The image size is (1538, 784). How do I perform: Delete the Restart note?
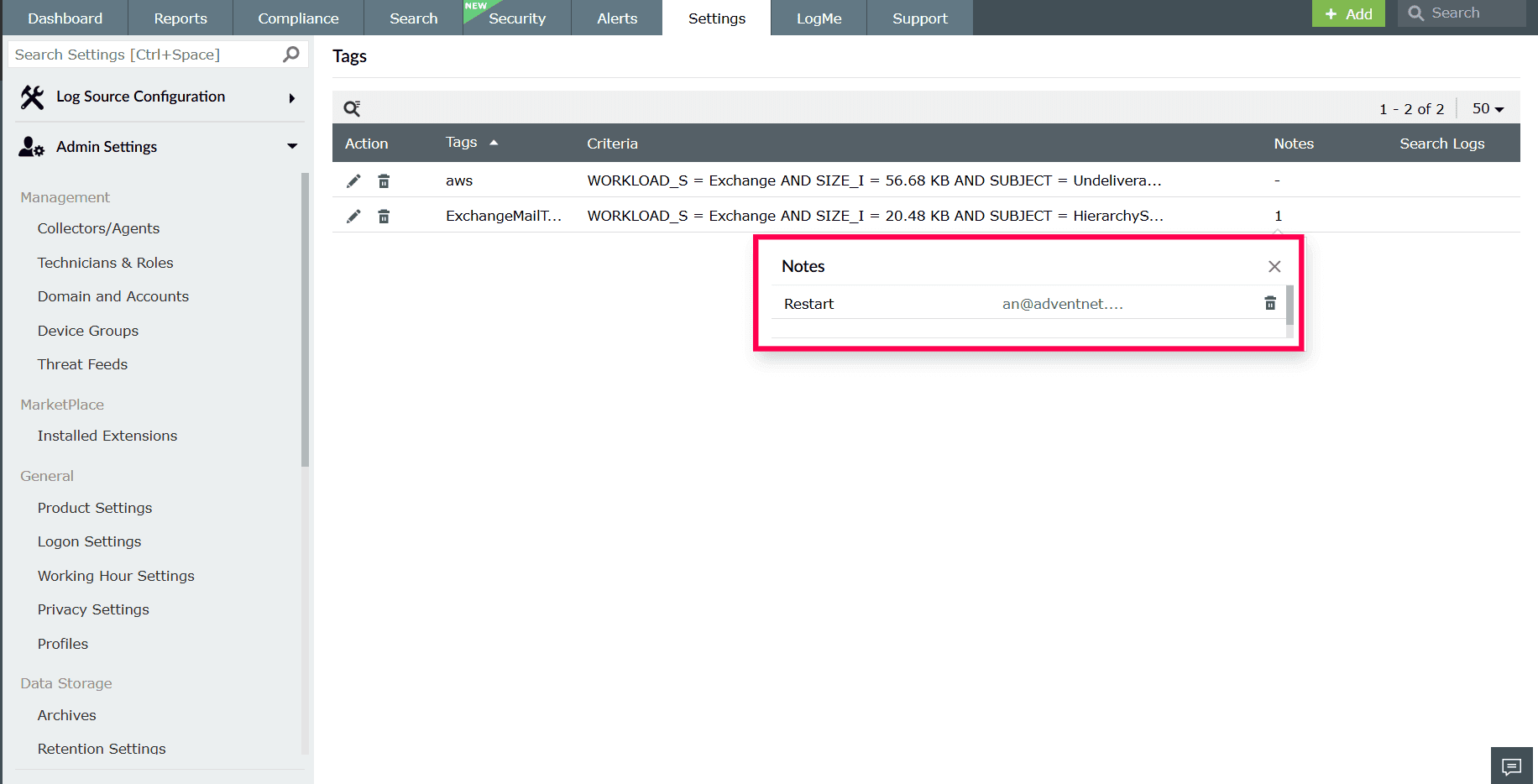(x=1270, y=303)
